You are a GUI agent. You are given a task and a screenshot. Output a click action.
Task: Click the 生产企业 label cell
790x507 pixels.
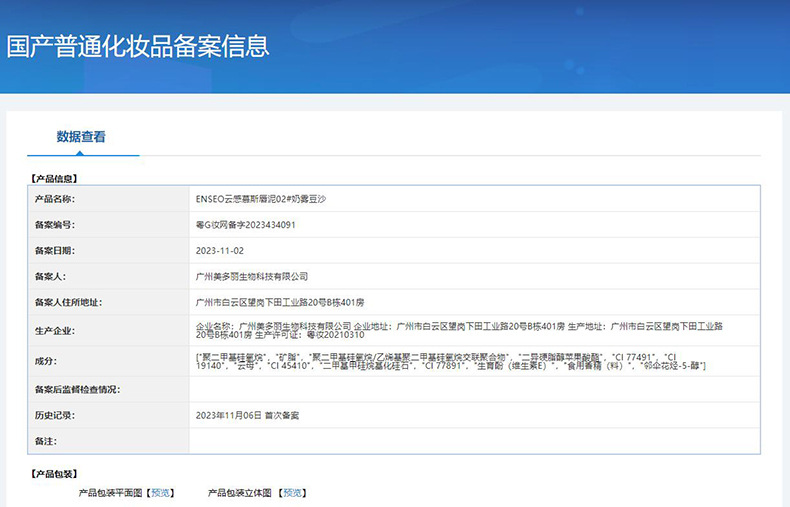pyautogui.click(x=109, y=331)
